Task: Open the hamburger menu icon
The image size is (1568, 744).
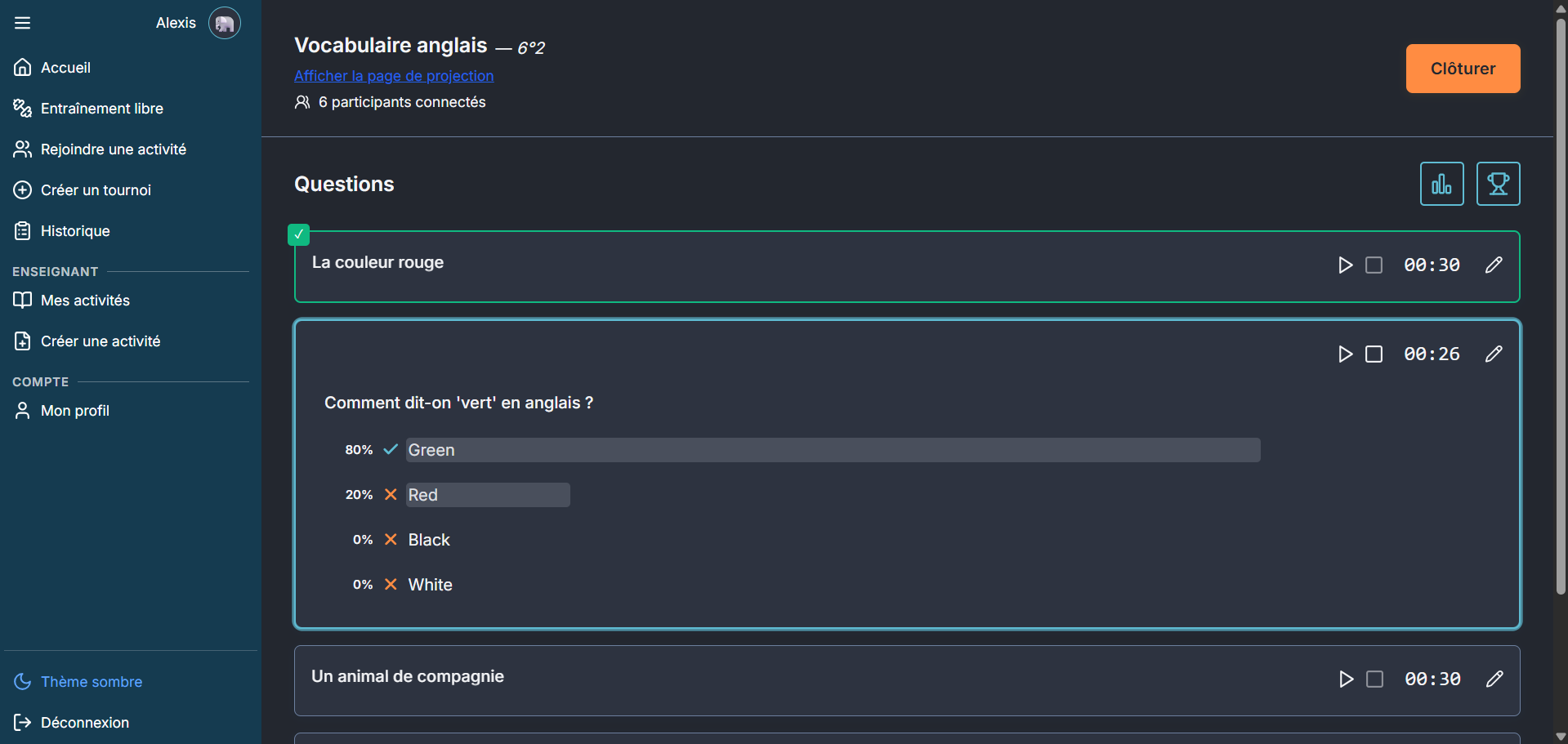Action: click(22, 23)
